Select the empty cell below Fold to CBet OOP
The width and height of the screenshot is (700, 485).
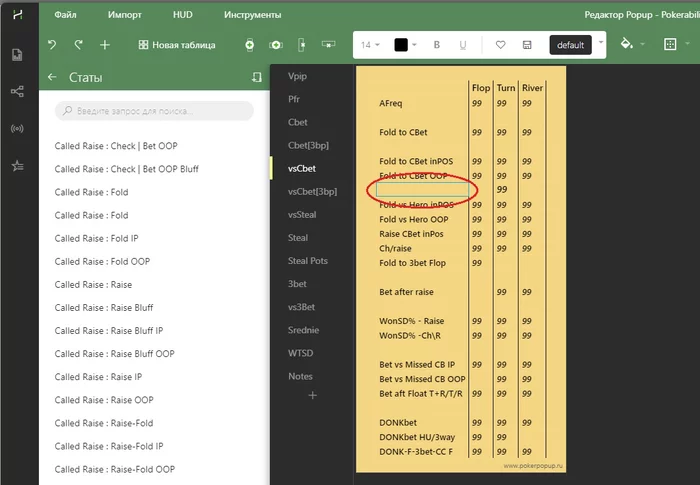[422, 190]
